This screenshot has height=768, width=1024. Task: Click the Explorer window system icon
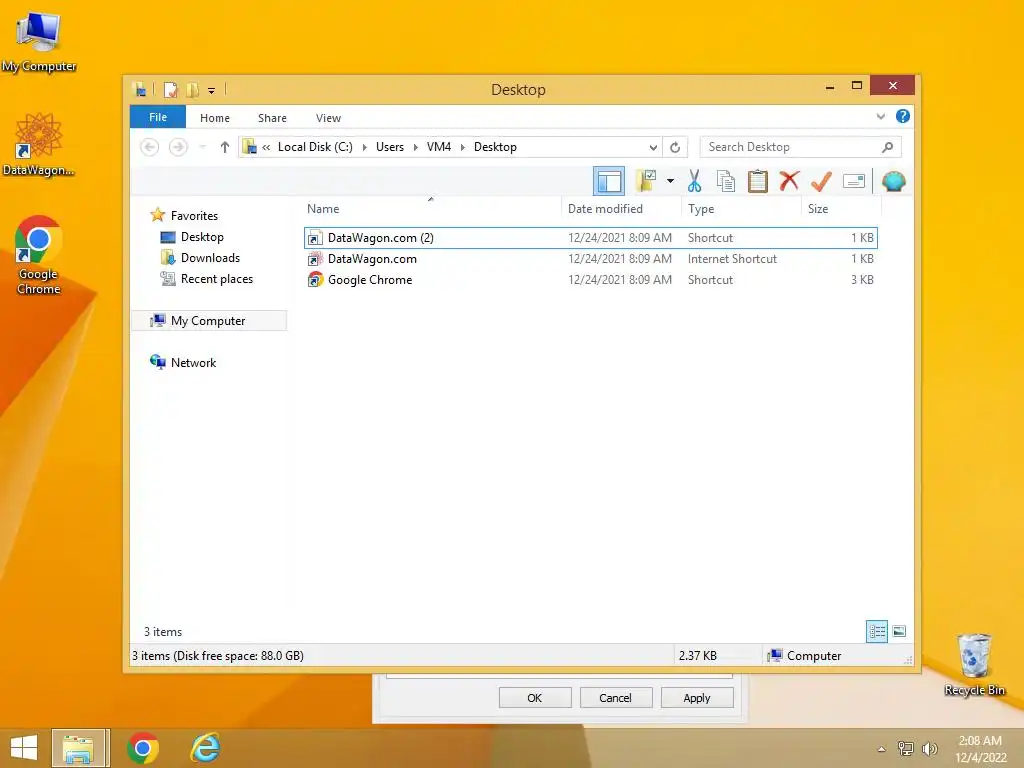tap(139, 89)
